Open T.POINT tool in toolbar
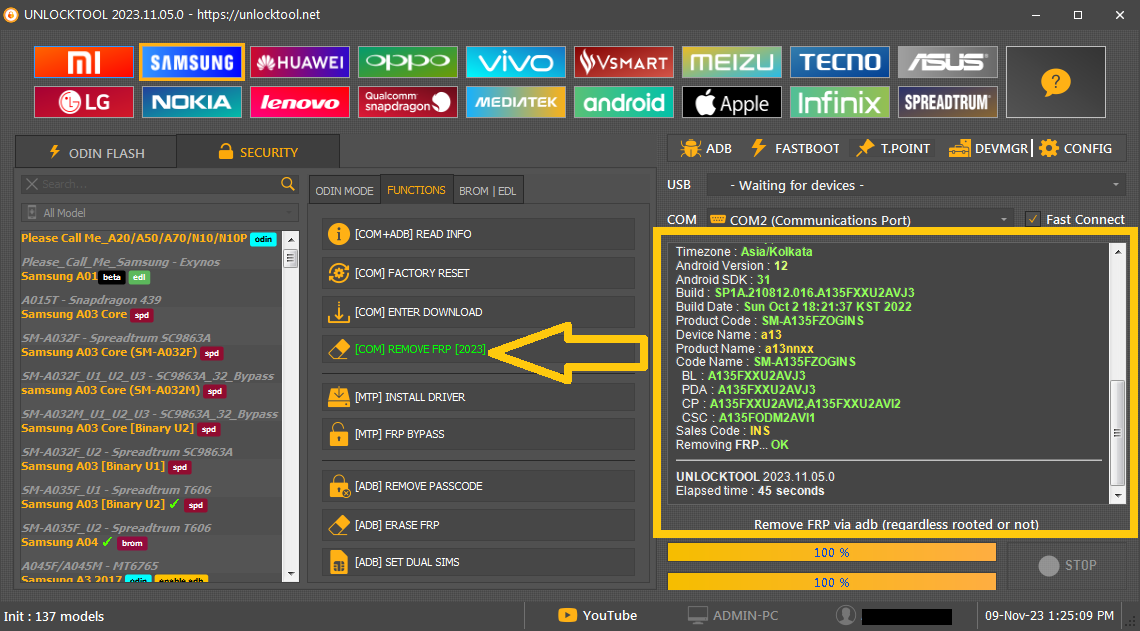Viewport: 1140px width, 631px height. point(894,148)
